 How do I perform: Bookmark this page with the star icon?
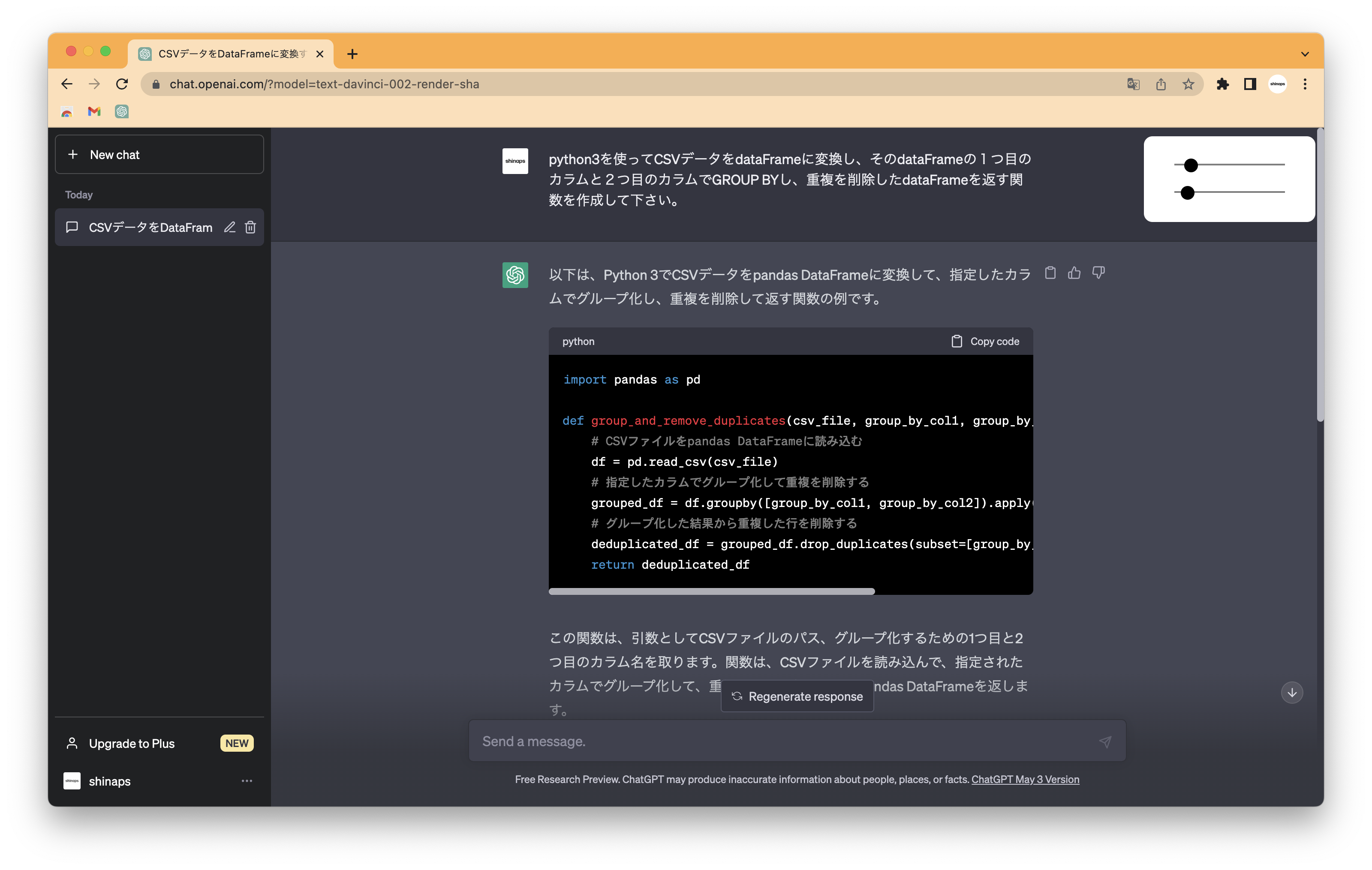click(x=1188, y=84)
